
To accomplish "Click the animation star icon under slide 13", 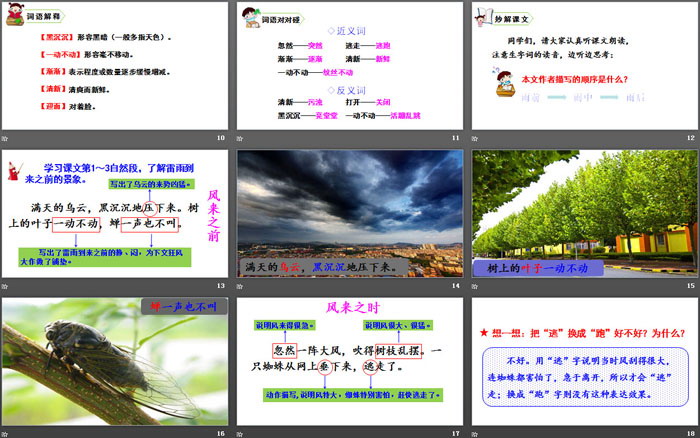I will coord(5,285).
